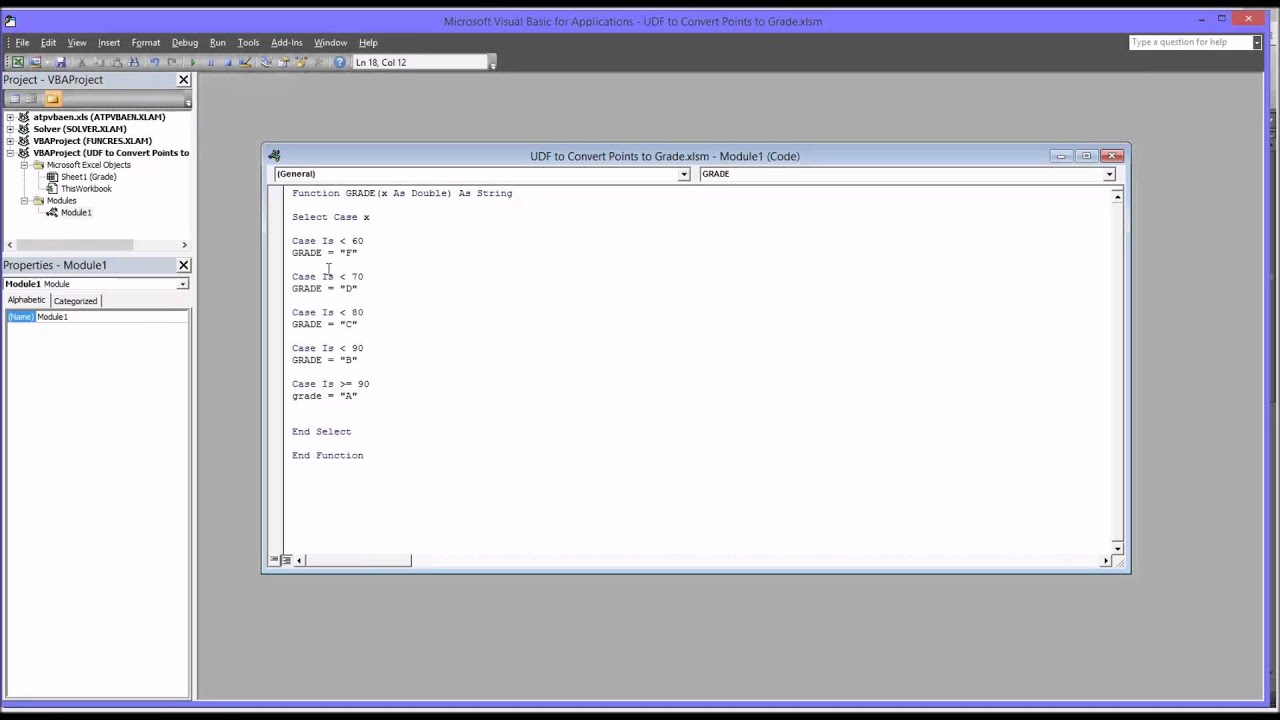Image resolution: width=1280 pixels, height=720 pixels.
Task: Open the Format menu
Action: (x=145, y=42)
